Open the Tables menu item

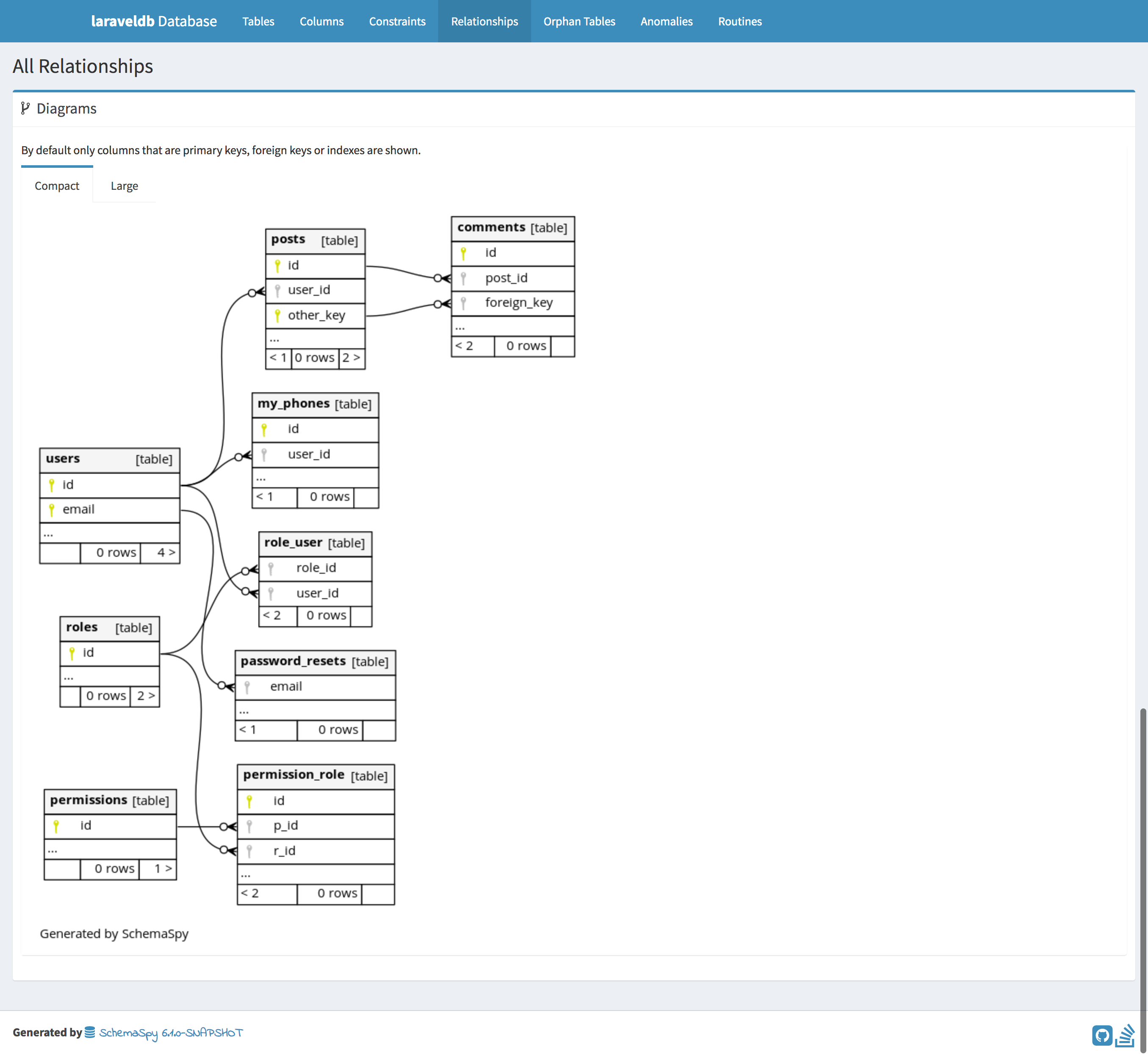coord(258,21)
